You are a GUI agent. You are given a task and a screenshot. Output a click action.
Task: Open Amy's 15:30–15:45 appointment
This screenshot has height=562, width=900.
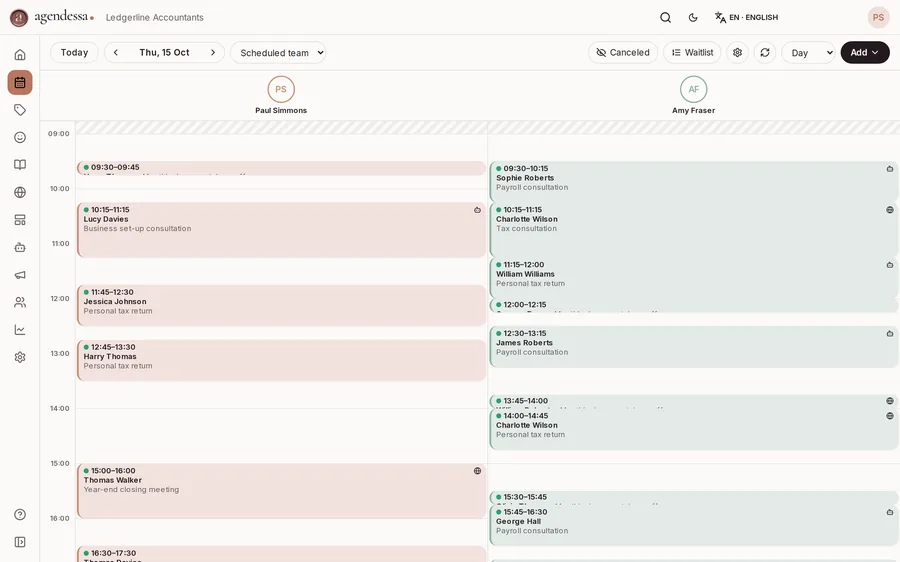[x=693, y=498]
